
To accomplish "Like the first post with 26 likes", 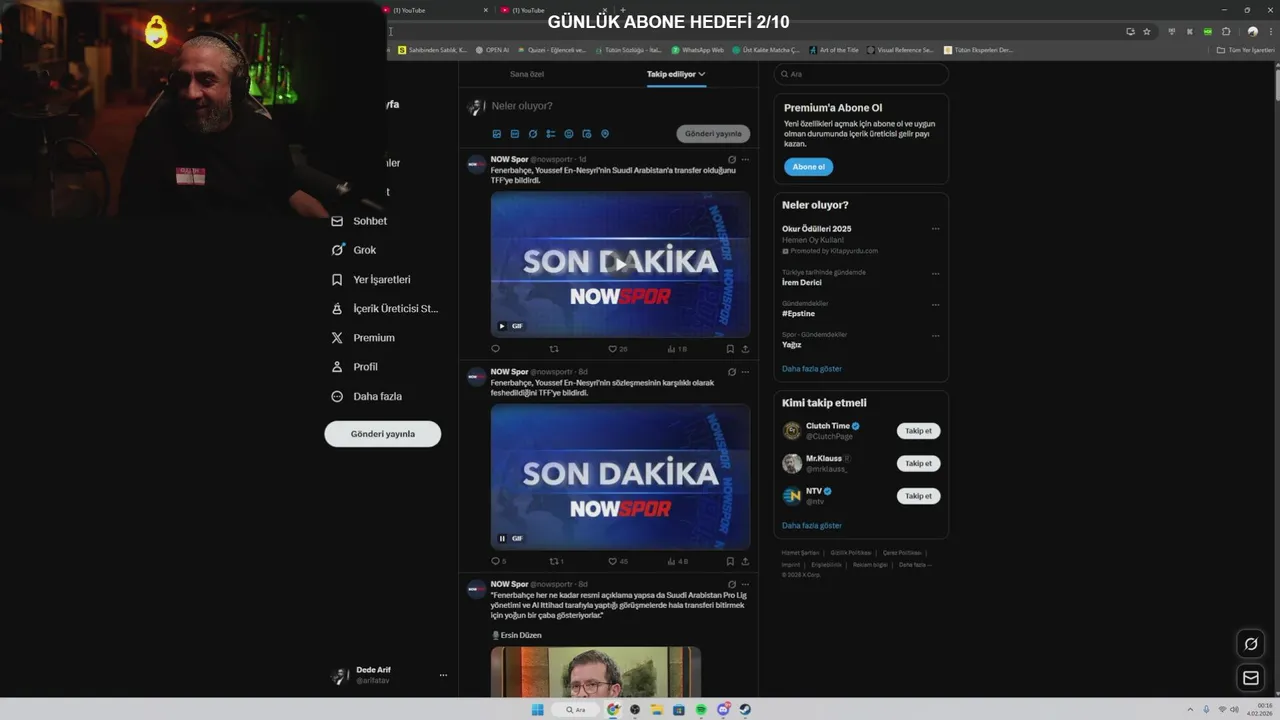I will pyautogui.click(x=618, y=349).
